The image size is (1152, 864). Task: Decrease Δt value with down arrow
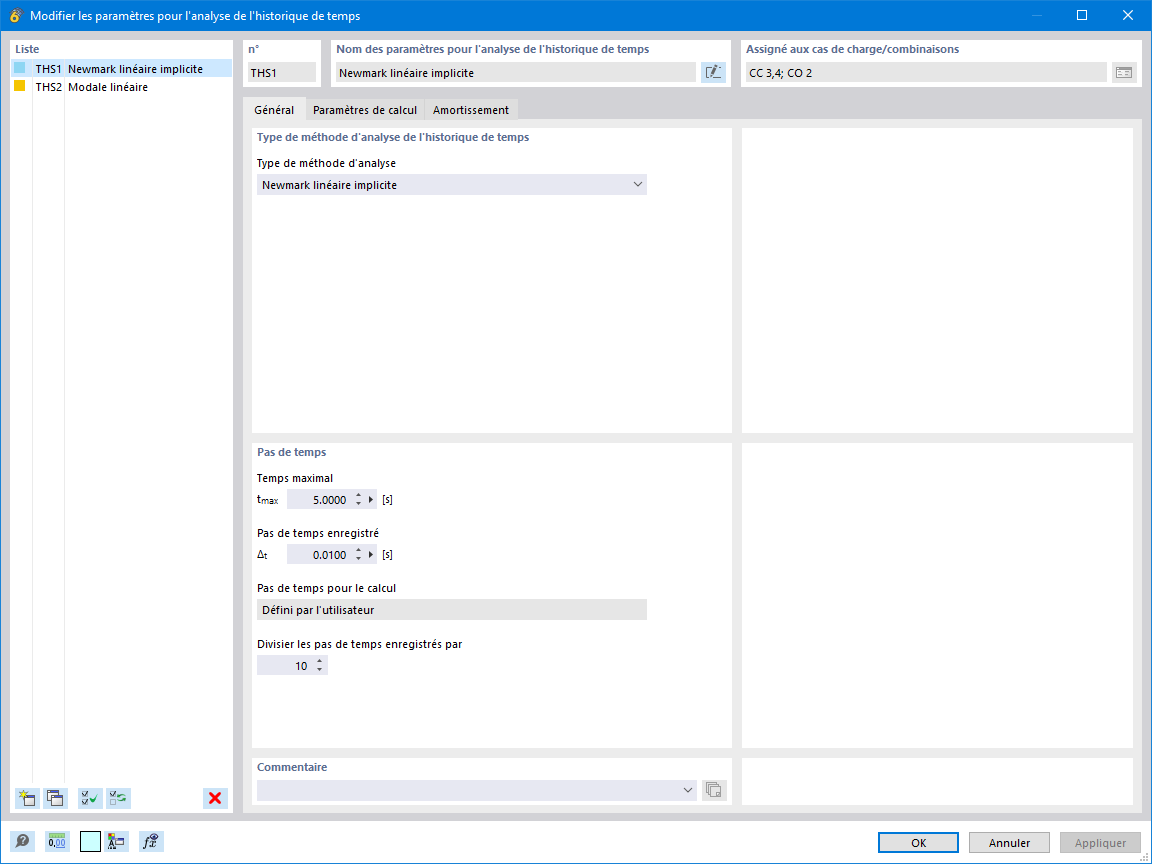[359, 559]
